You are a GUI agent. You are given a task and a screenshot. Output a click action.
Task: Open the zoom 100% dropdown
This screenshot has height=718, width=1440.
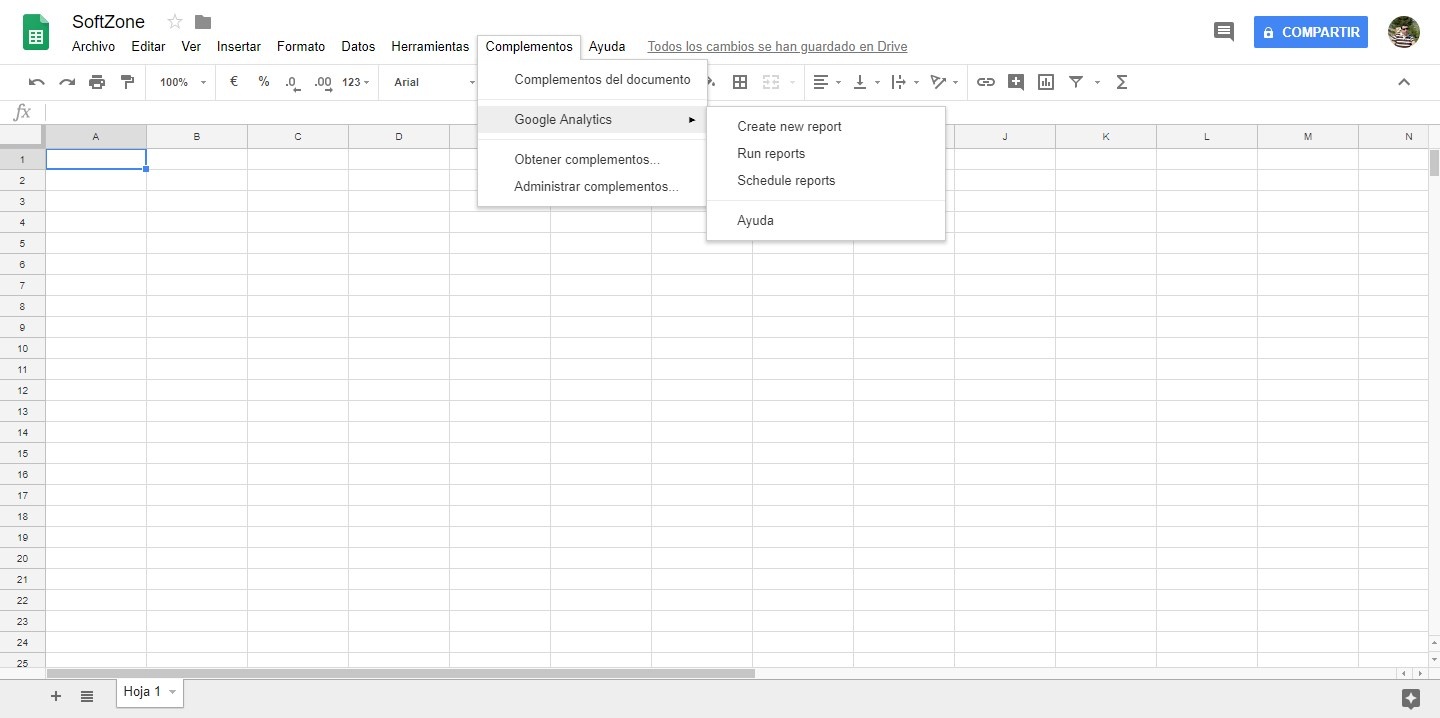click(x=182, y=82)
